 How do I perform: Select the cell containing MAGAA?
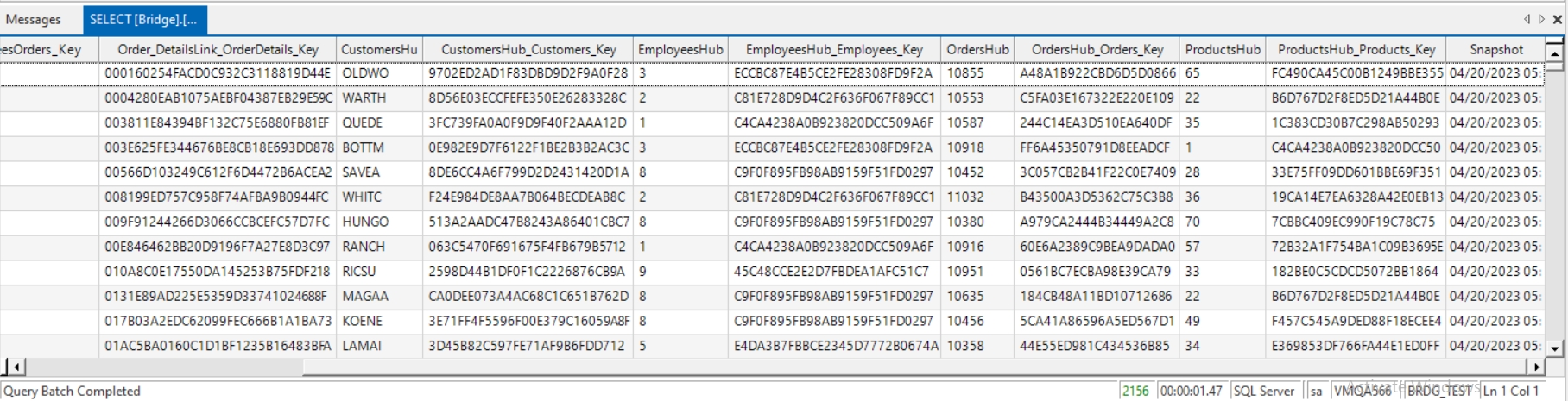pos(379,296)
